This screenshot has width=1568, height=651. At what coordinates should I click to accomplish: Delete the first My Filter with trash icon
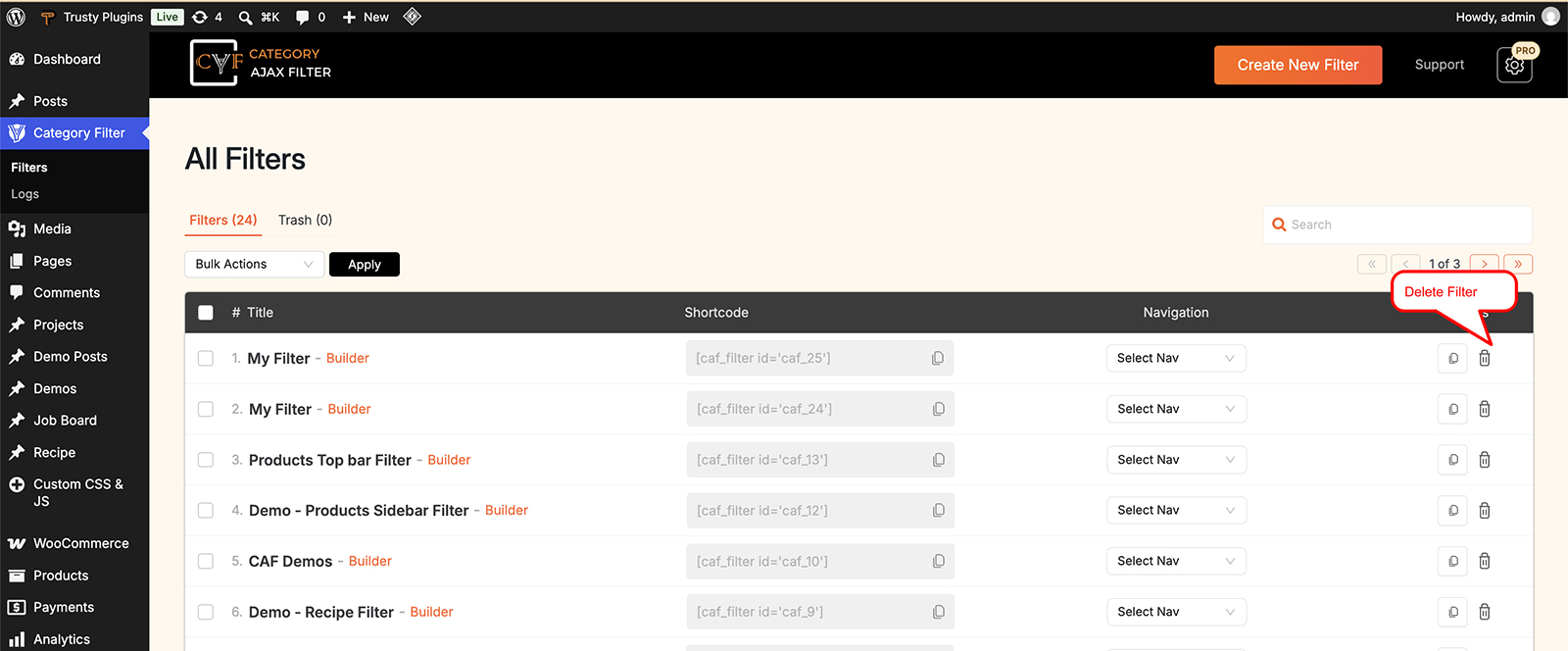[x=1485, y=358]
